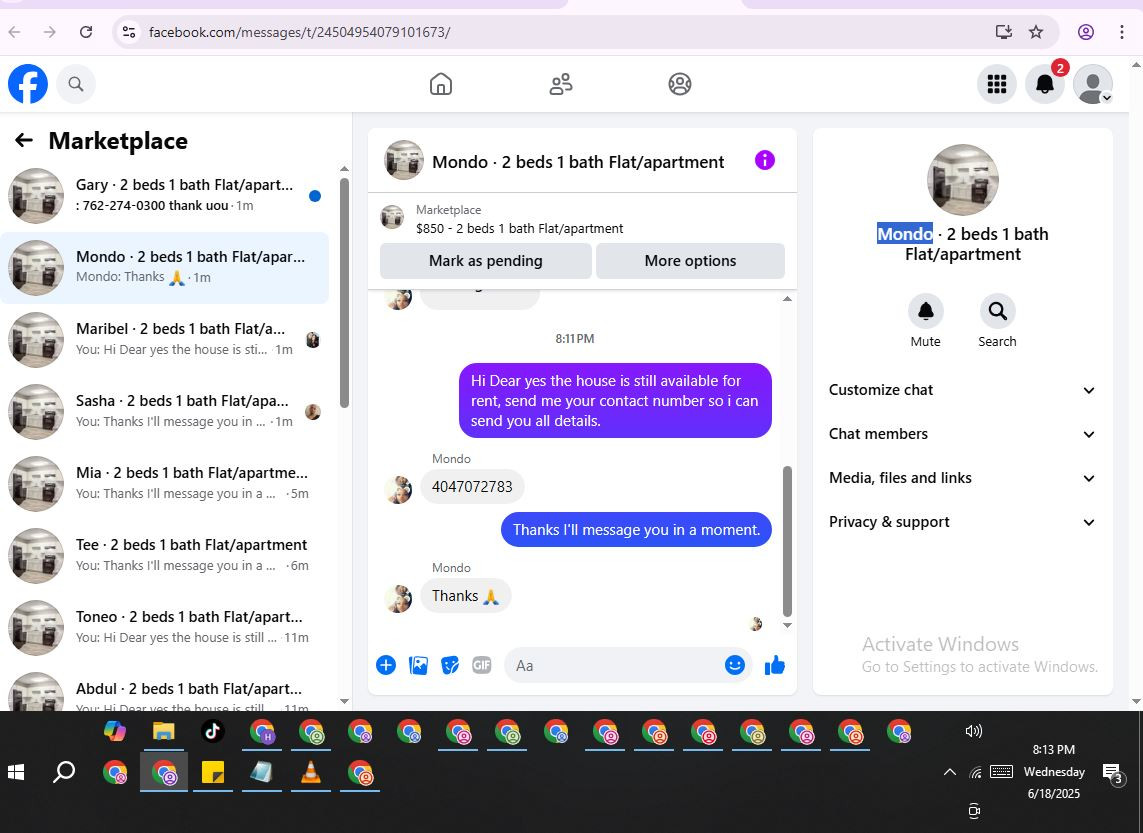Click Mark as pending button
Viewport: 1143px width, 833px height.
(485, 261)
